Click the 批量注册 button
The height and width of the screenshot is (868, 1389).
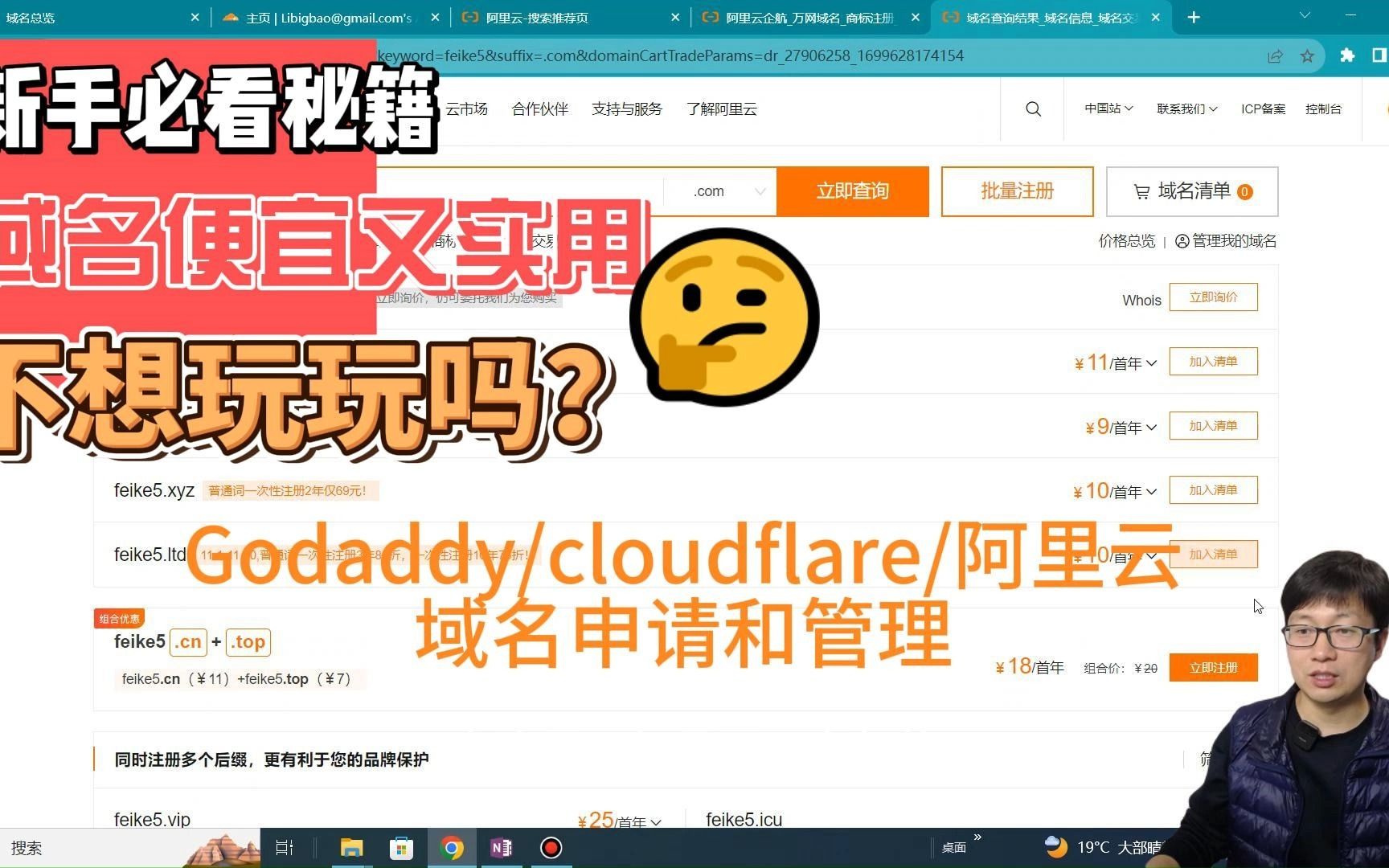pos(1017,191)
